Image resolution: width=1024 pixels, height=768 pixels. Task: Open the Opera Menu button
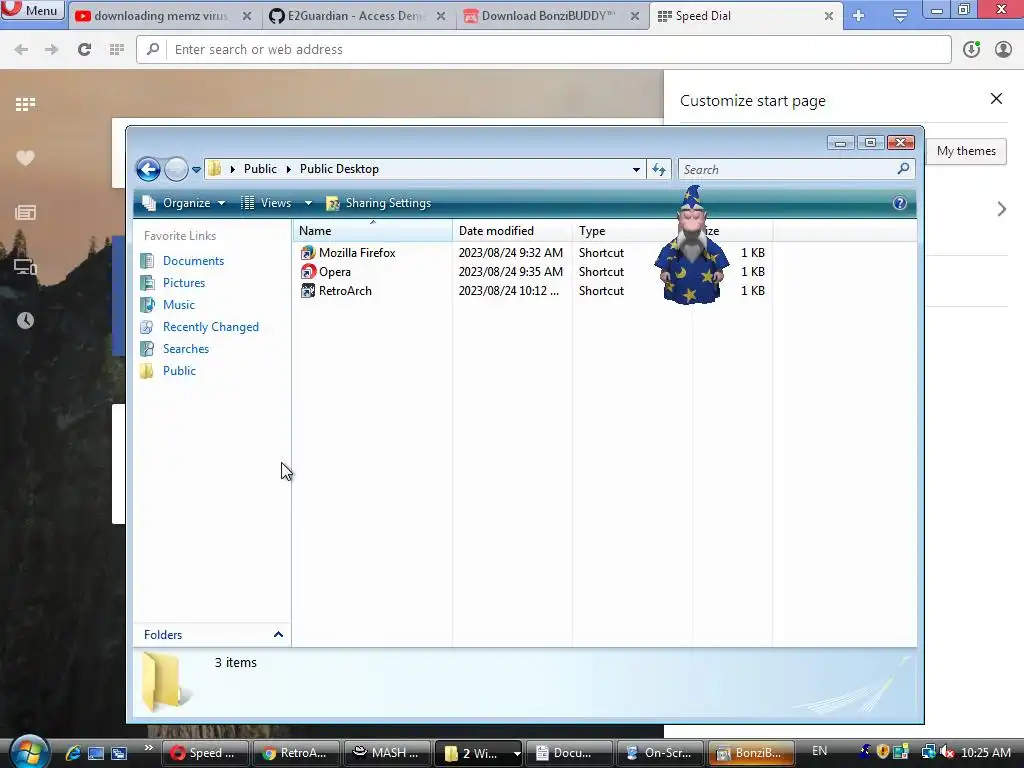tap(31, 10)
